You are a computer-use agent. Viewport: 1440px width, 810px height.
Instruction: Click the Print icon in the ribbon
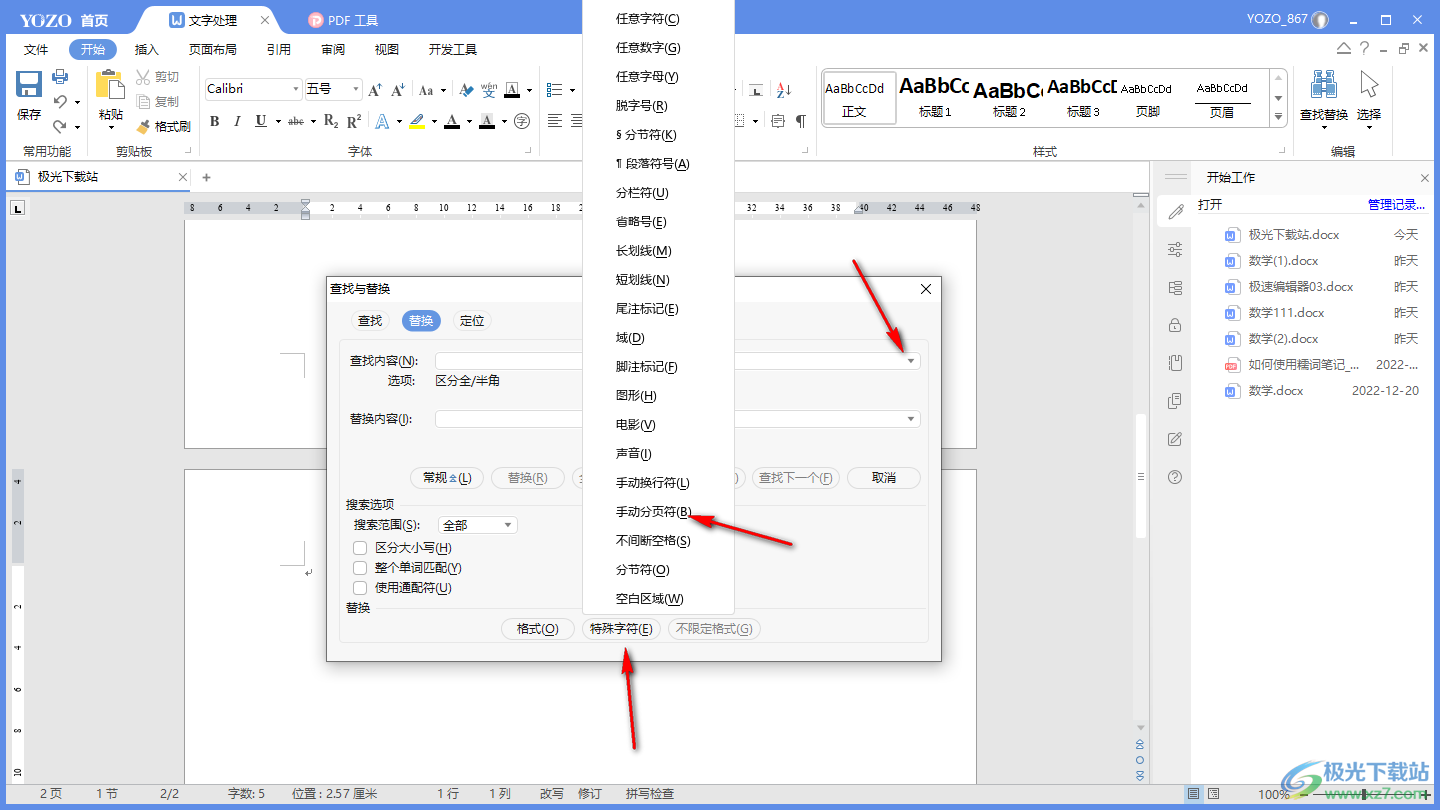click(x=60, y=77)
